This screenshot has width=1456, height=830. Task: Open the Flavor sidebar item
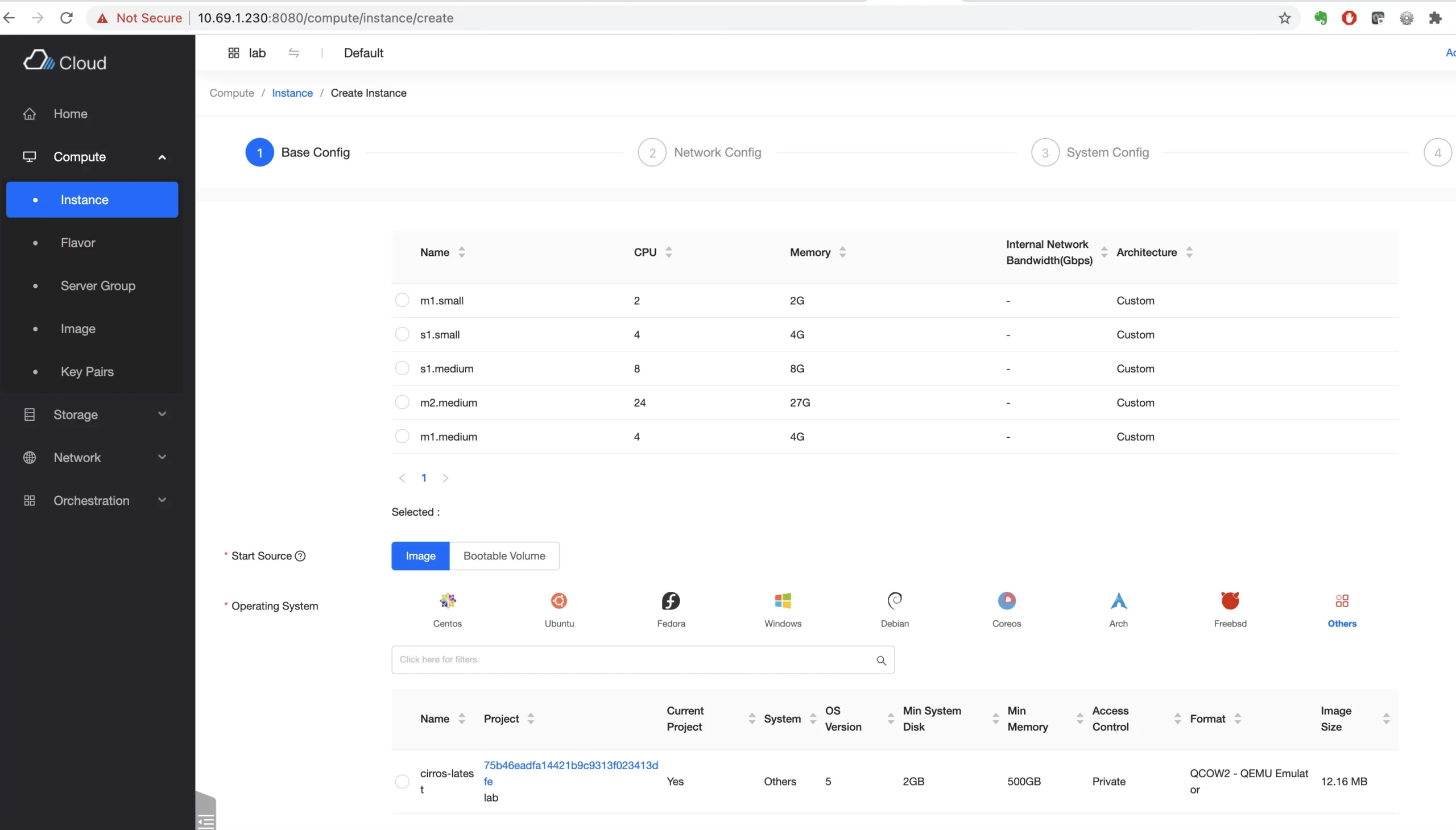point(78,243)
